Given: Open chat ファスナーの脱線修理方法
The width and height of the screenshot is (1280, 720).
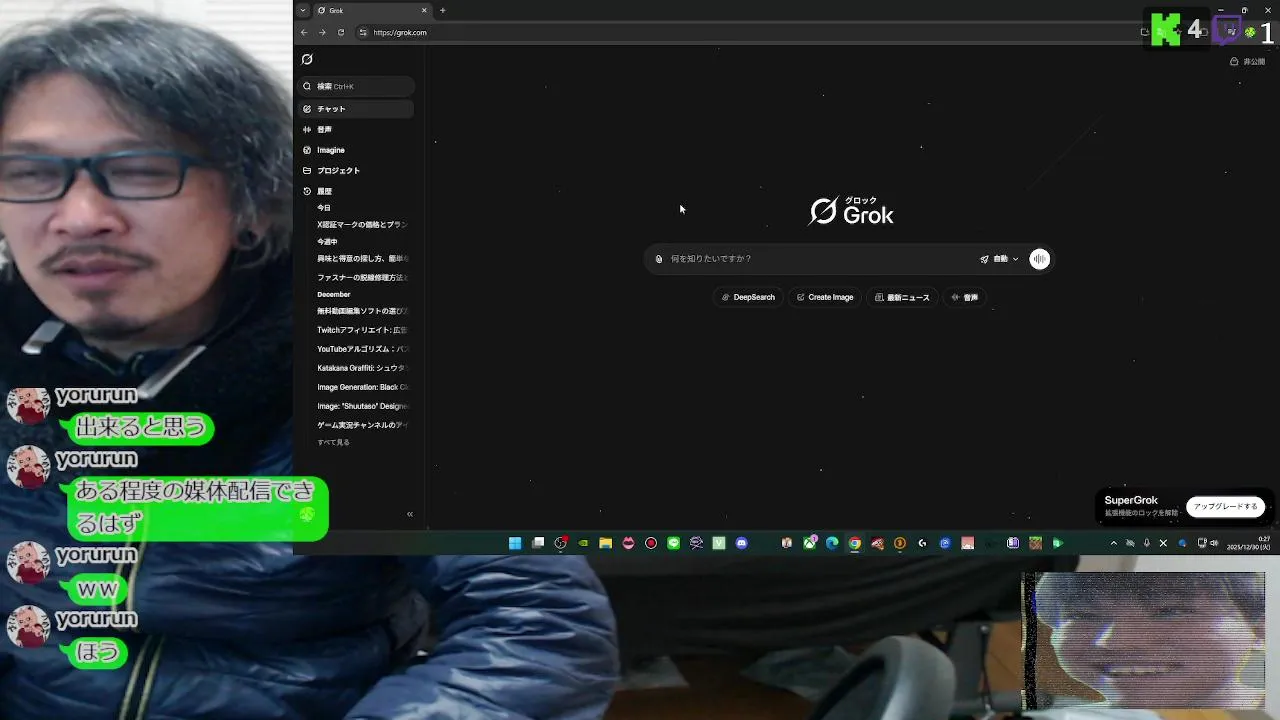Looking at the screenshot, I should (x=362, y=277).
